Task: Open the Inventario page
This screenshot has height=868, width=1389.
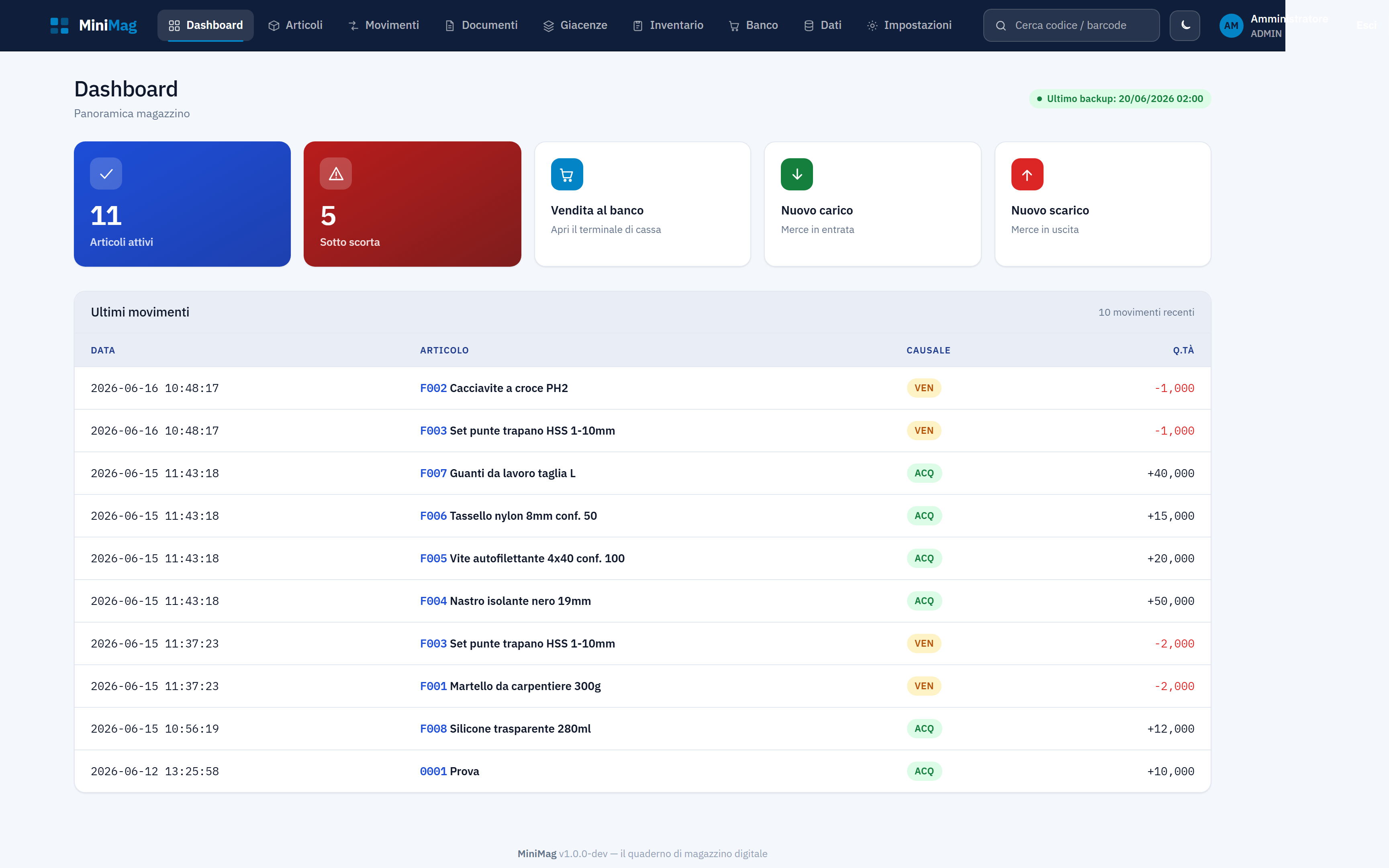Action: pos(668,25)
